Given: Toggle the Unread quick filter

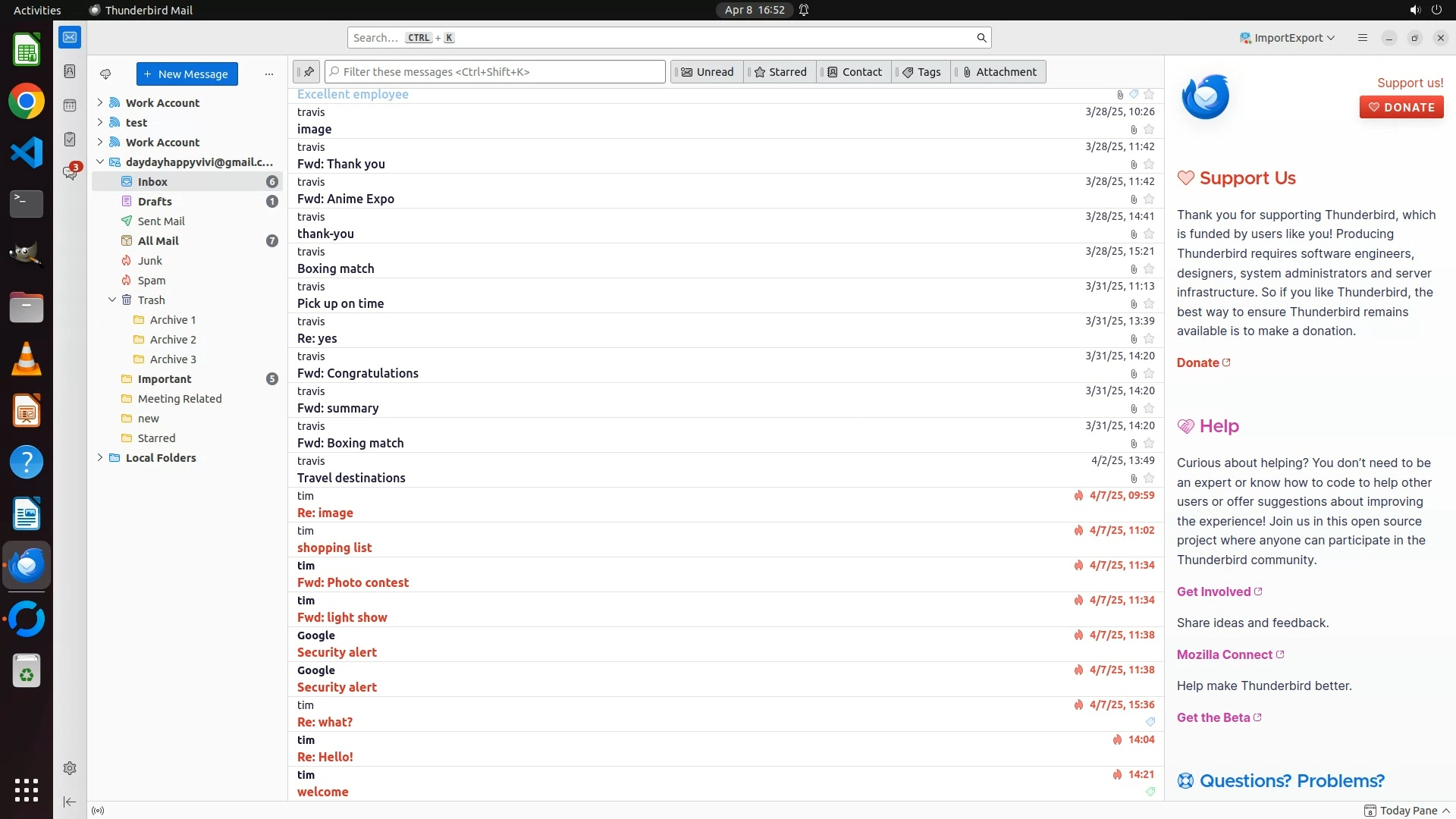Looking at the screenshot, I should [707, 72].
